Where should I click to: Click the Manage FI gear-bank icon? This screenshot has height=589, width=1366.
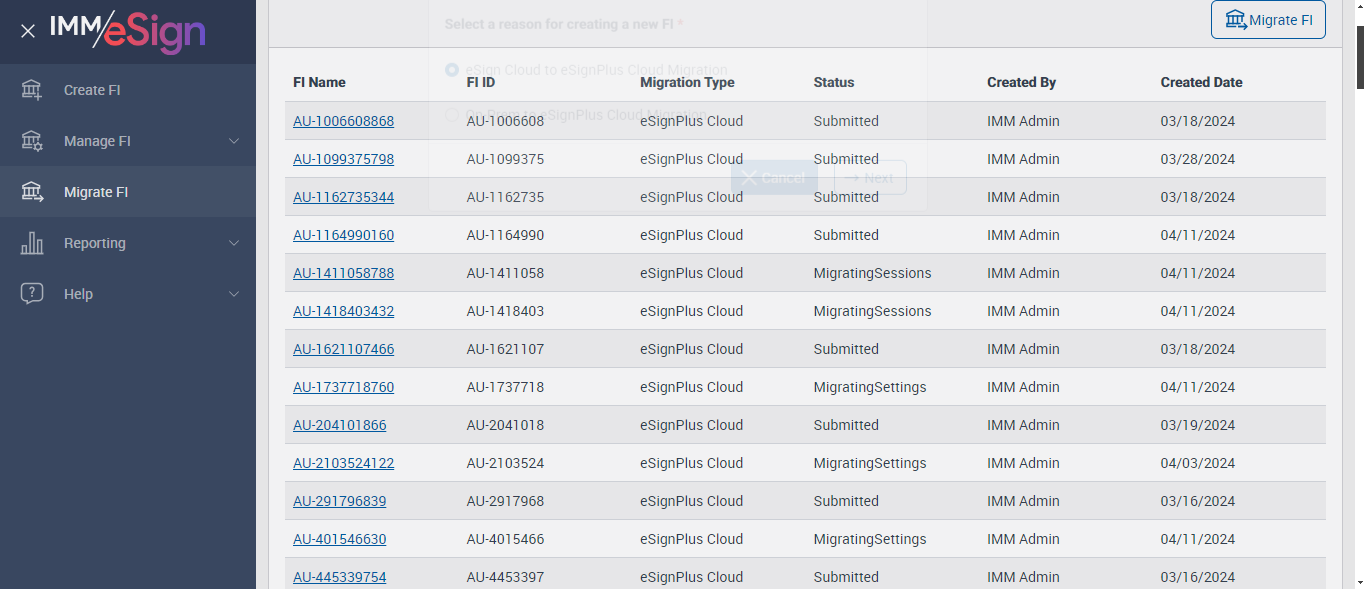(x=32, y=141)
